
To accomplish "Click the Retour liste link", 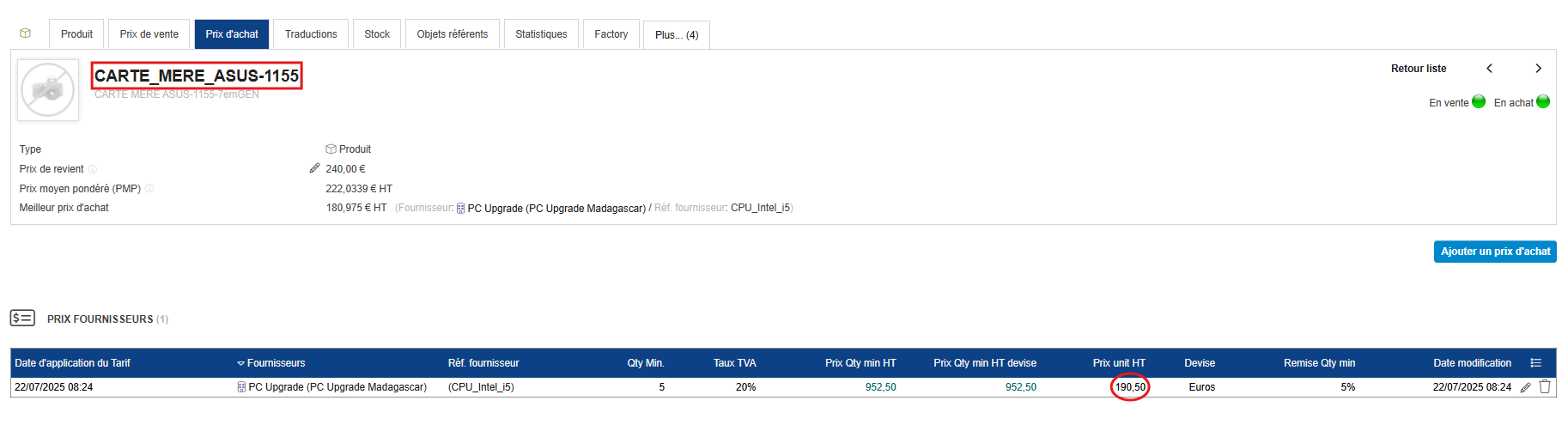I will [1419, 69].
